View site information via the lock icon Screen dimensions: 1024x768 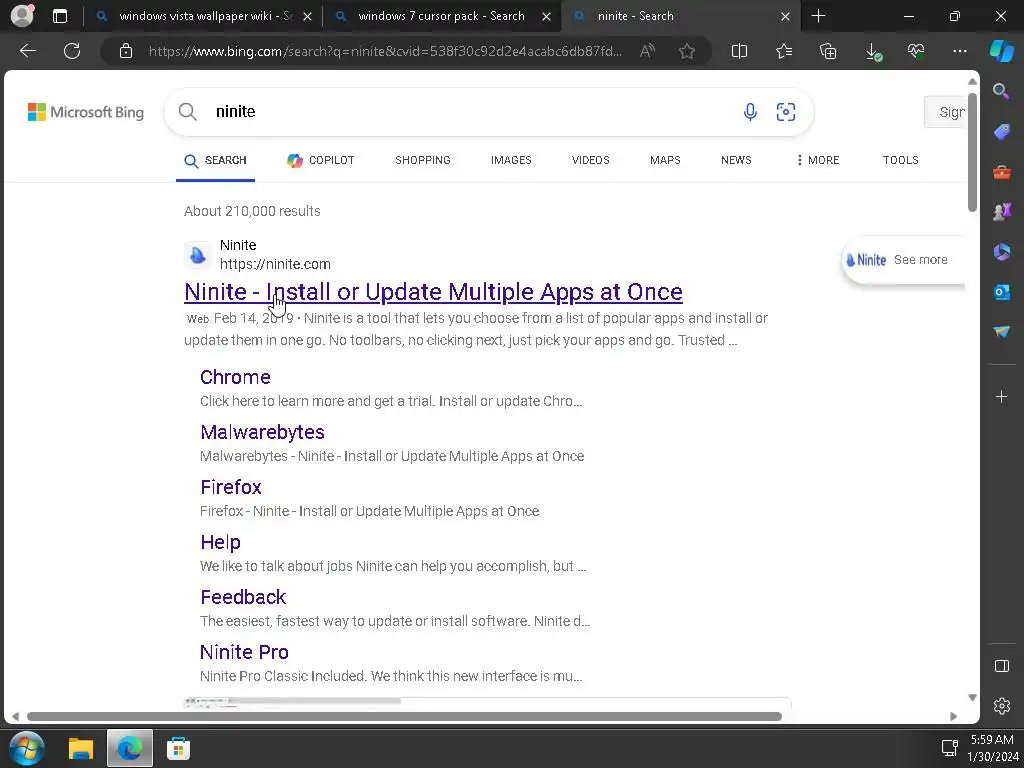(126, 51)
